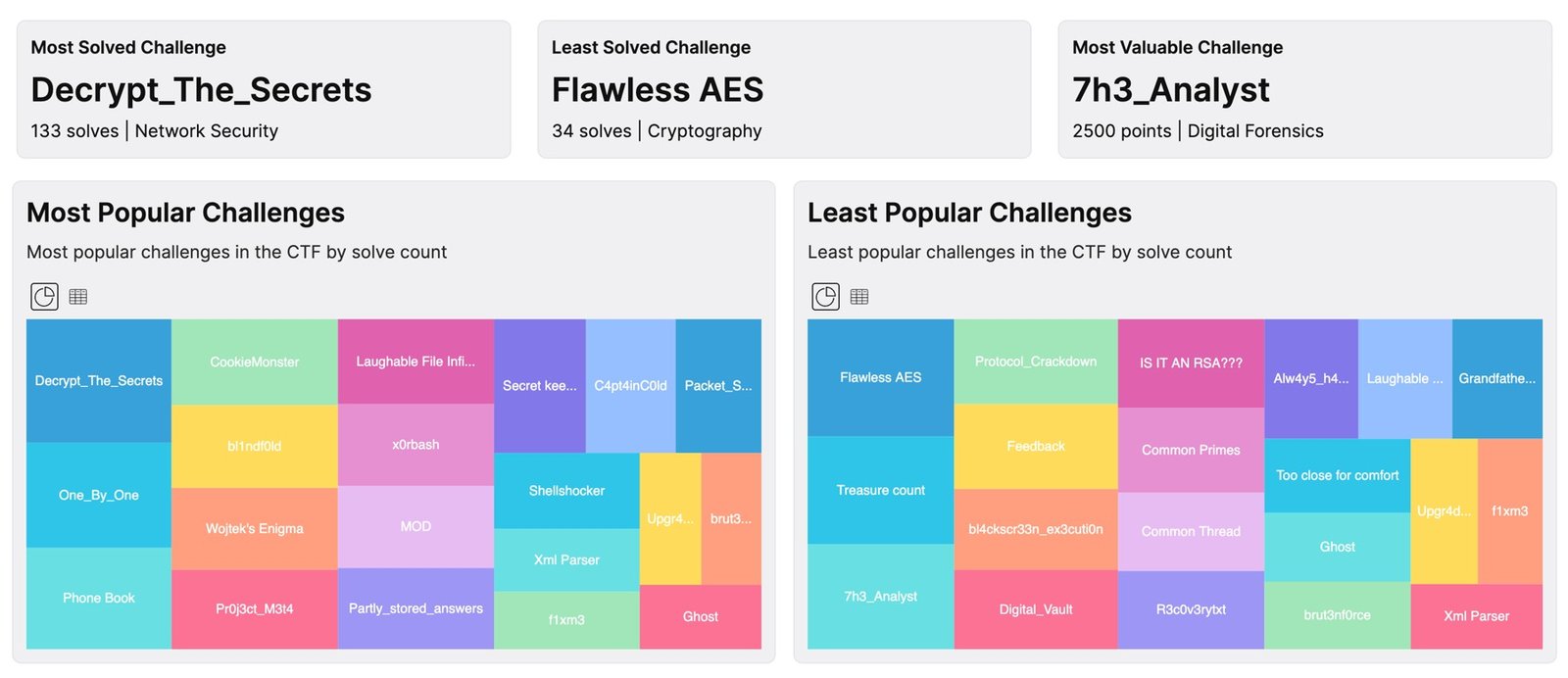The height and width of the screenshot is (678, 1568).
Task: Open the Least Solved Challenge card
Action: pos(783,89)
